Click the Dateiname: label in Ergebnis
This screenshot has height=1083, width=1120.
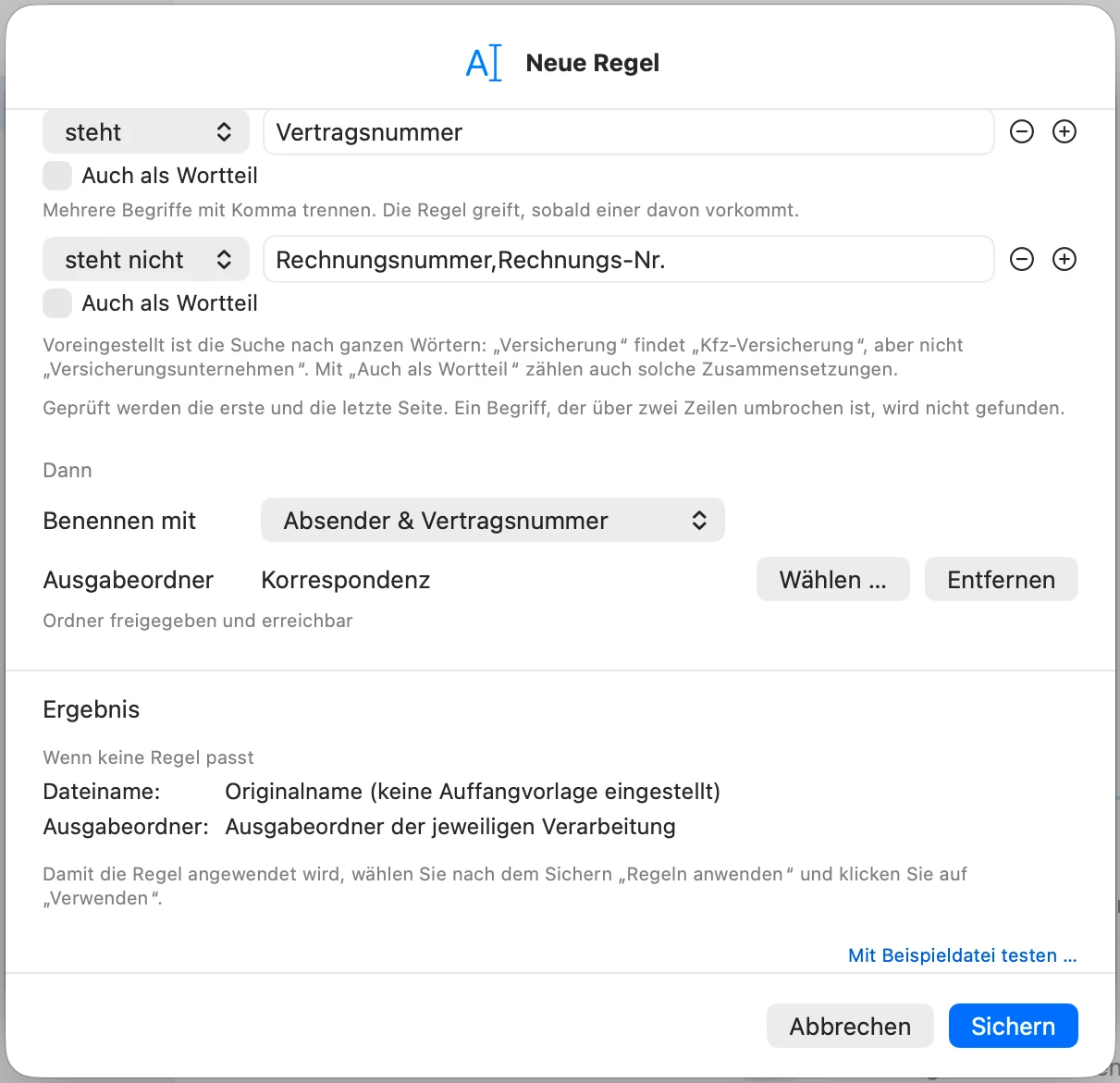coord(102,792)
